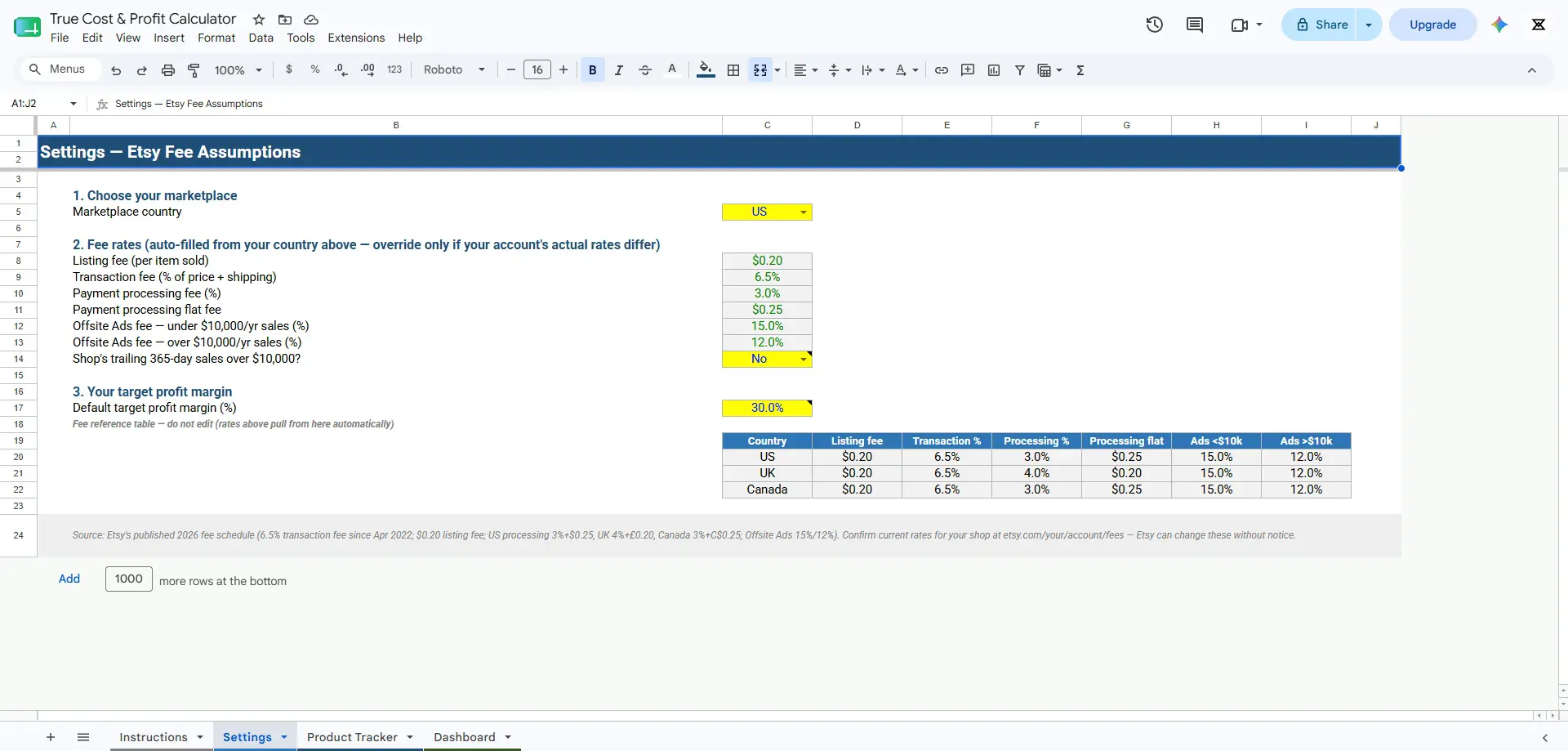Image resolution: width=1568 pixels, height=751 pixels.
Task: Click move to folder icon
Action: 285,20
